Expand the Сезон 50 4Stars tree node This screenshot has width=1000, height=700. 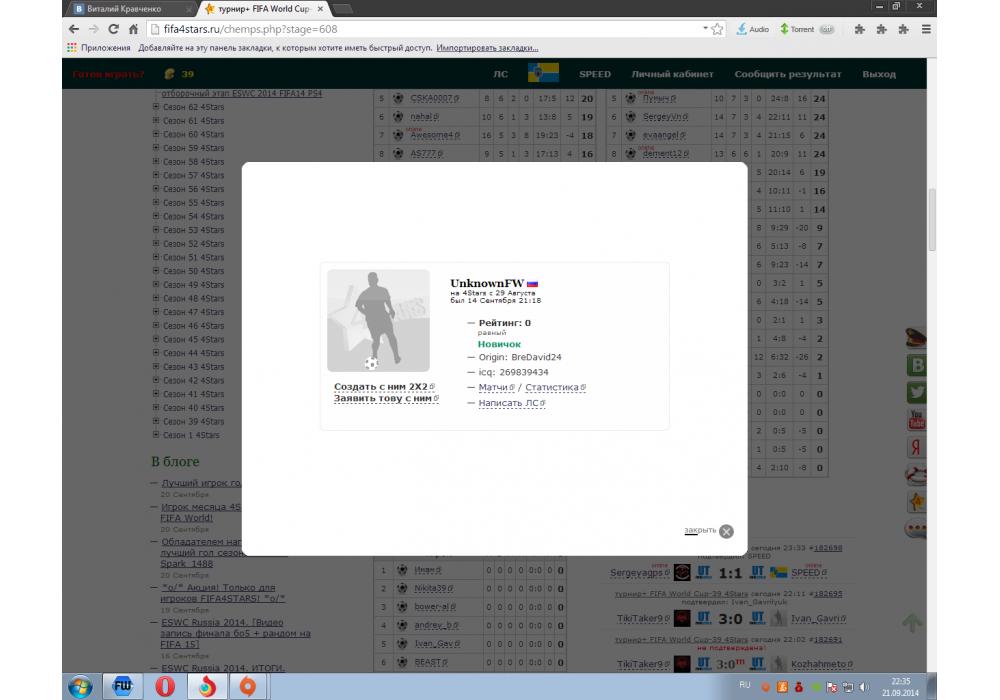point(156,271)
